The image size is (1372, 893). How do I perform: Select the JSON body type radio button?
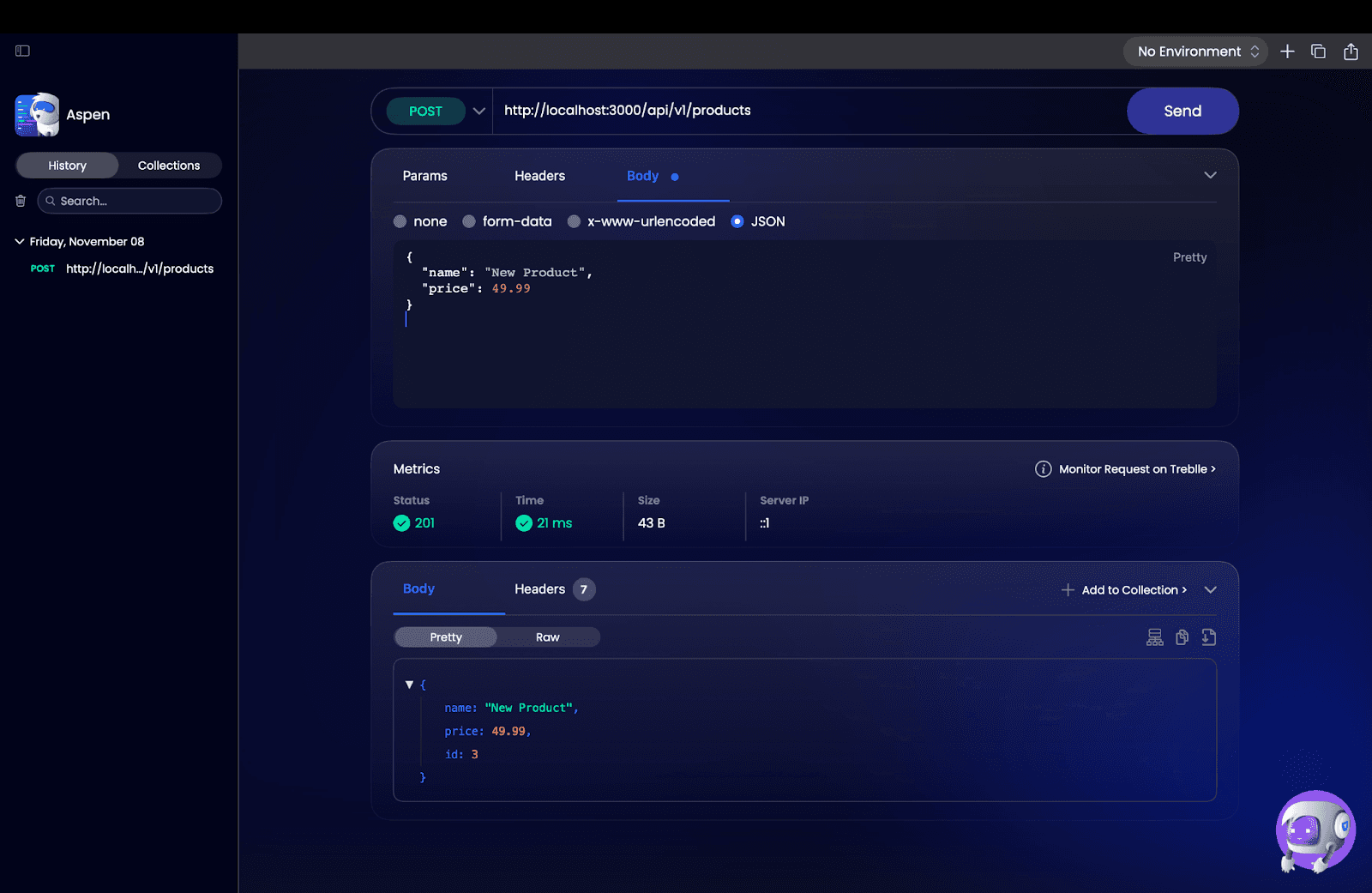[x=737, y=221]
